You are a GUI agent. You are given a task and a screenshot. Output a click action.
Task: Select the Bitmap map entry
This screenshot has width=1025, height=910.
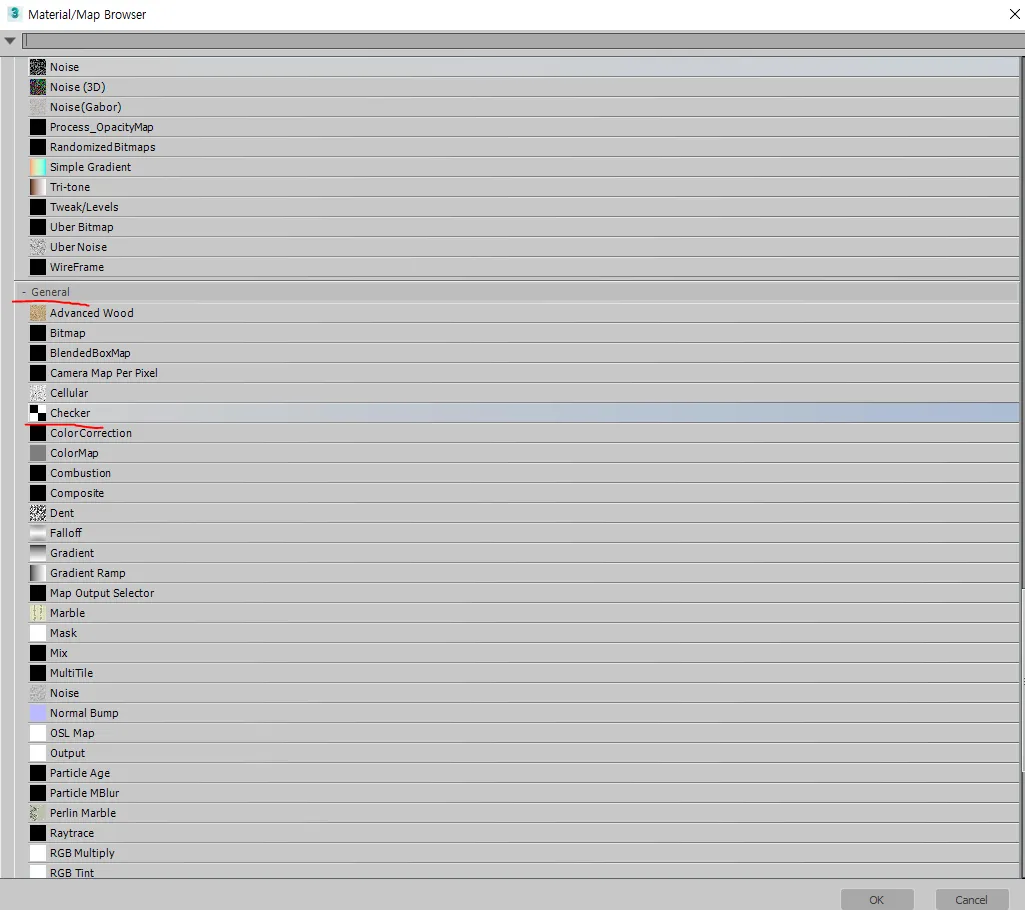pyautogui.click(x=68, y=333)
